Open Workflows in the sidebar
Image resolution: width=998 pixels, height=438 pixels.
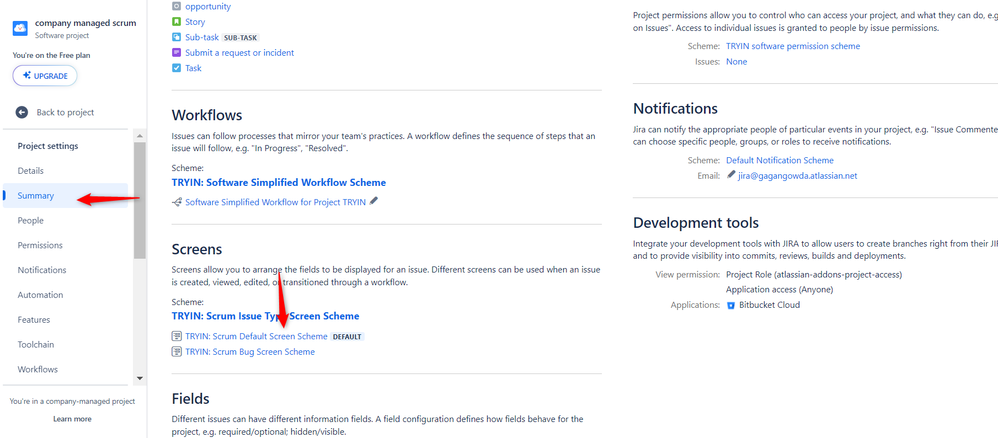click(38, 369)
